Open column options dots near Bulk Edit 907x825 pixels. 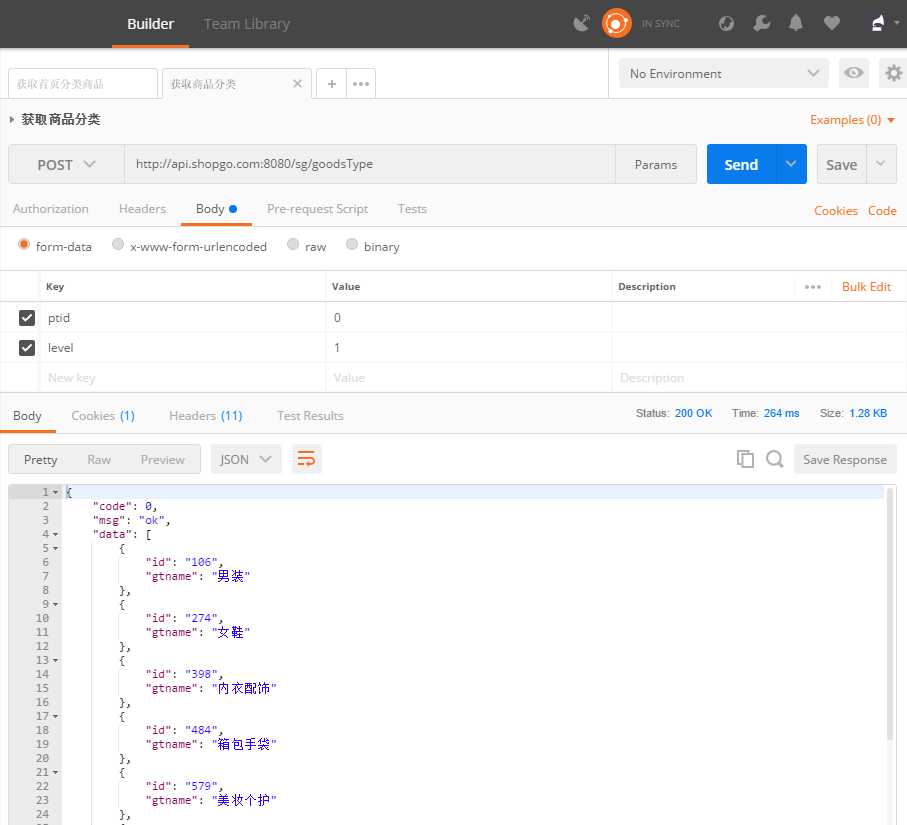click(x=813, y=287)
